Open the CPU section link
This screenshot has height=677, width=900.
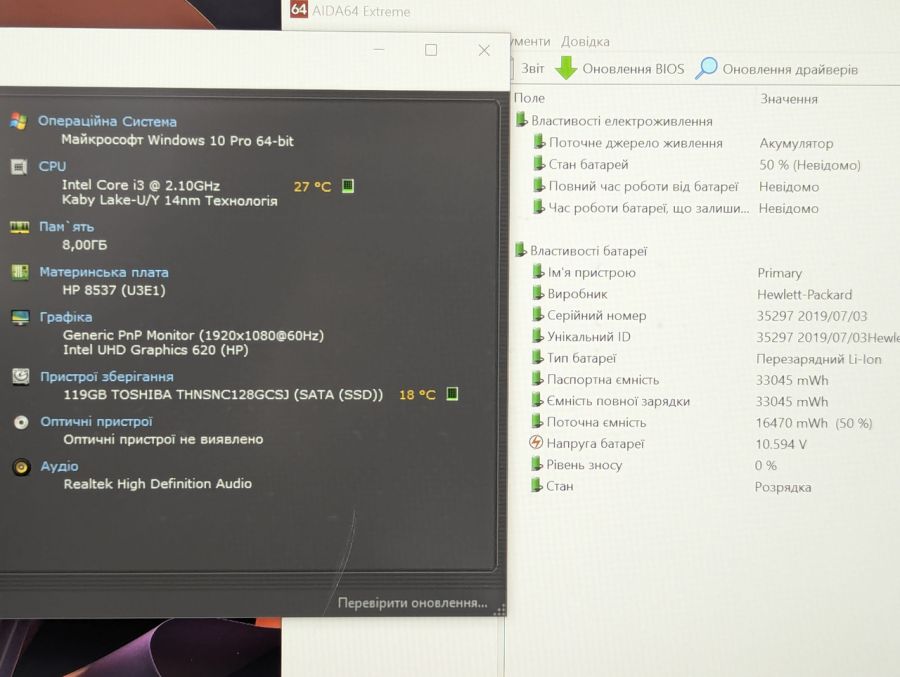[52, 167]
